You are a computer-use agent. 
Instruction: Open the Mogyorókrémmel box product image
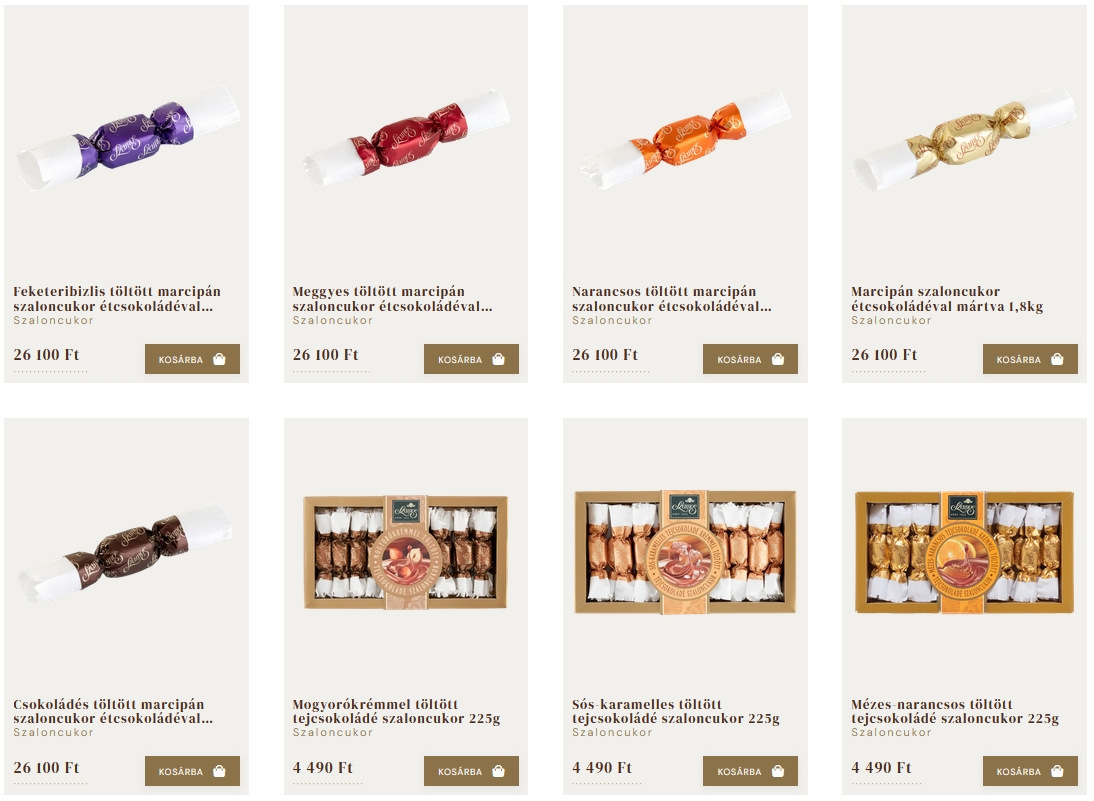point(405,552)
